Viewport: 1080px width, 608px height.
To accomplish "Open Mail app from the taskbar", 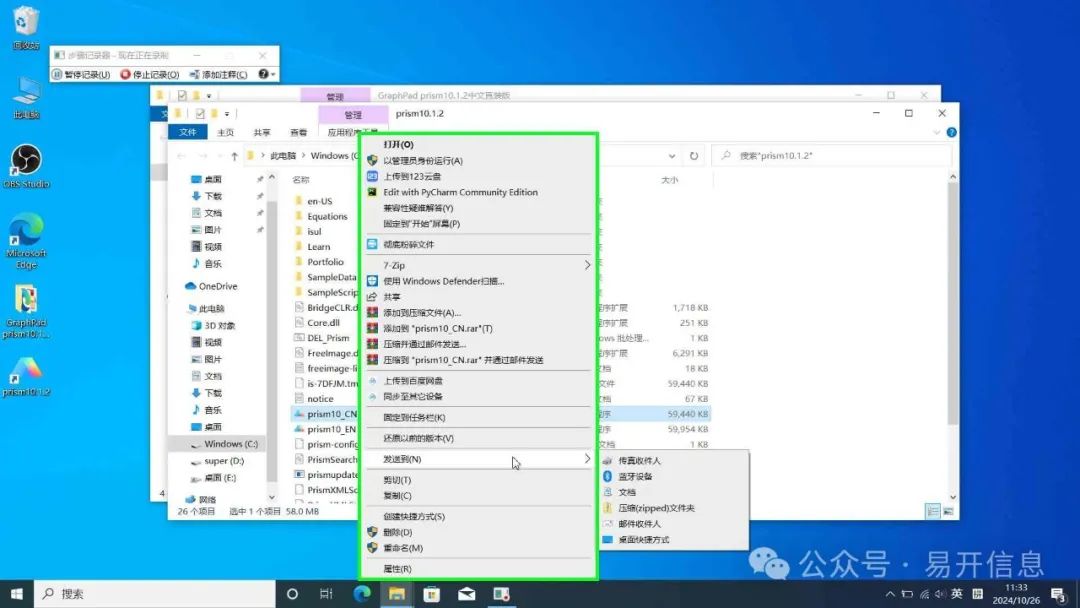I will (466, 594).
